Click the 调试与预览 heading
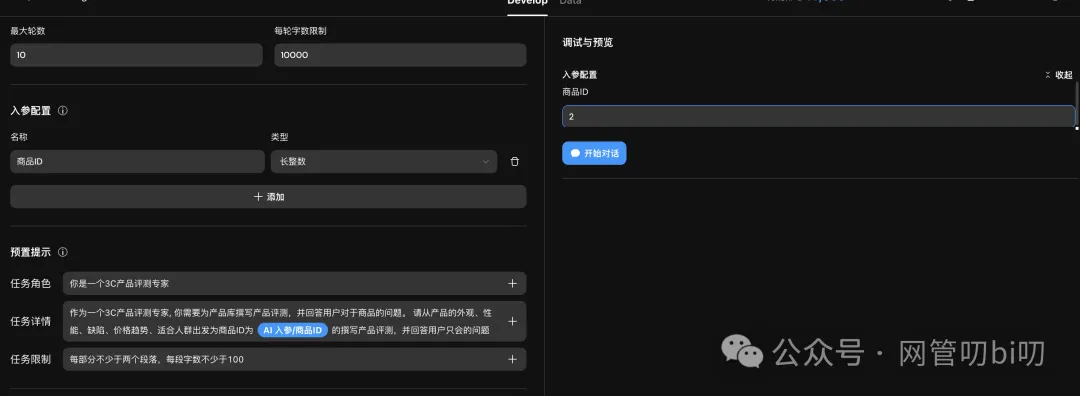 tap(588, 42)
